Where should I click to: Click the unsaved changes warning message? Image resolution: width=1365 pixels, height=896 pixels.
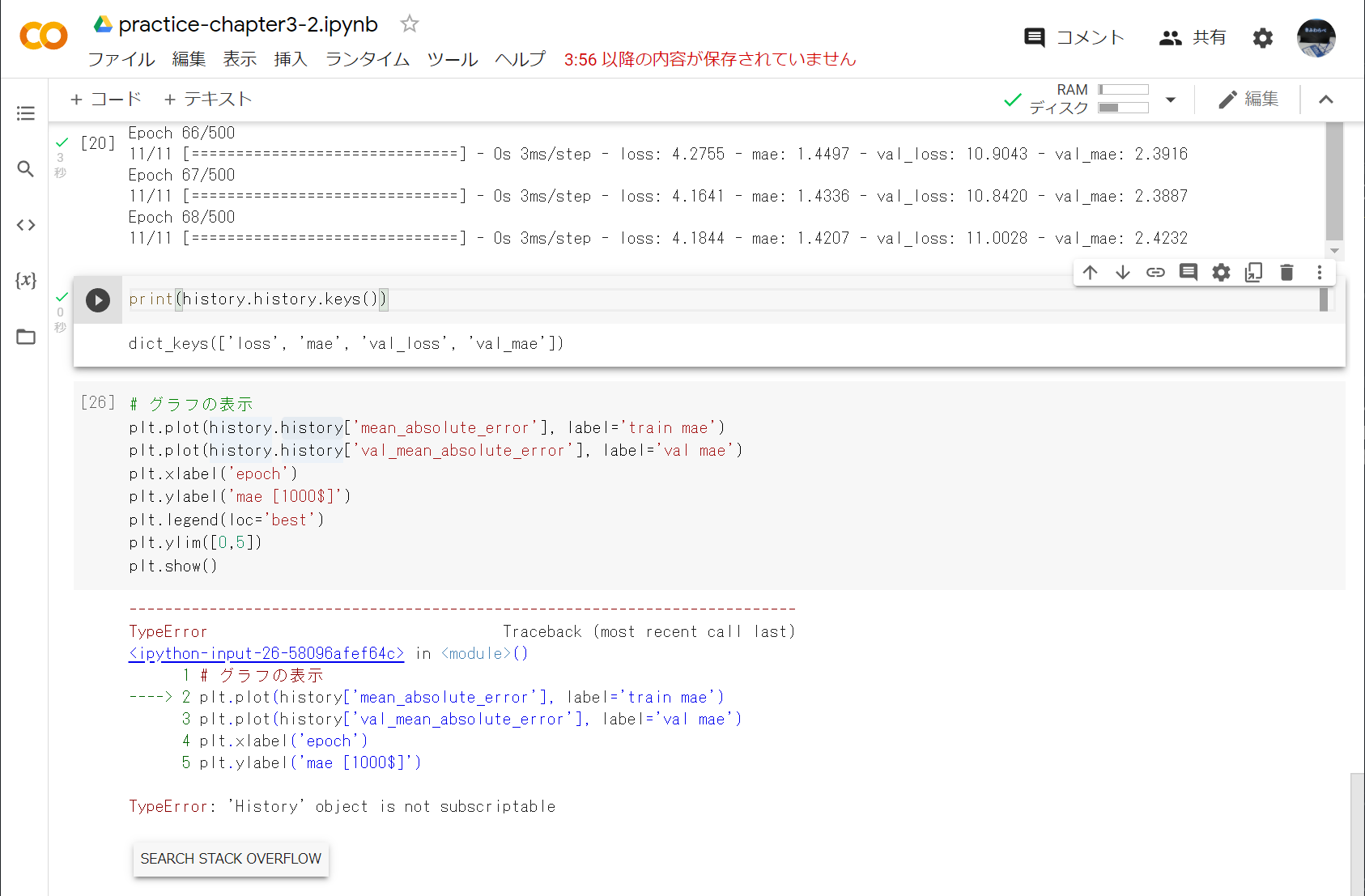(x=710, y=59)
